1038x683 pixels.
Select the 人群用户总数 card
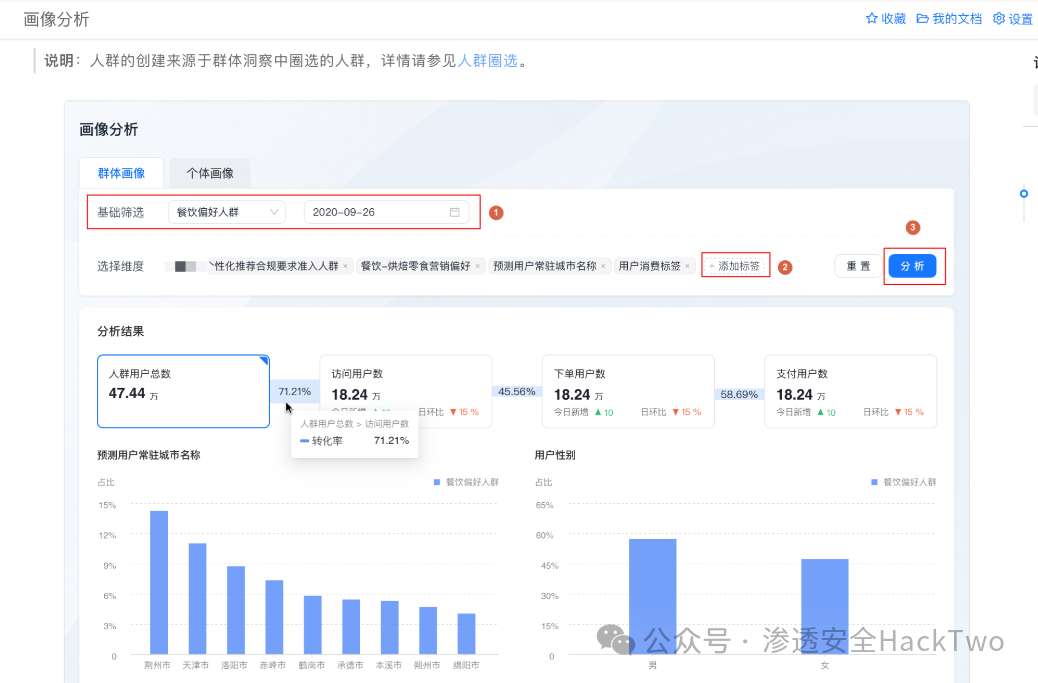183,391
